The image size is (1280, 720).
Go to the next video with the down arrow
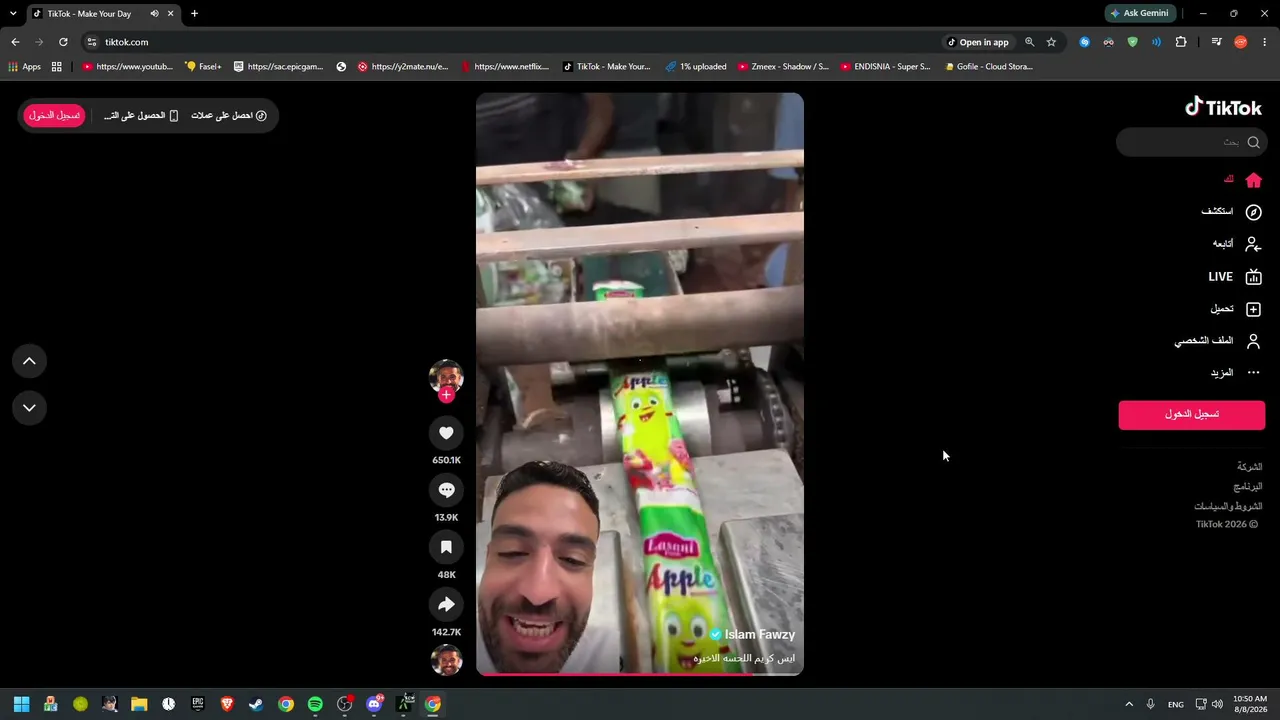click(x=29, y=408)
